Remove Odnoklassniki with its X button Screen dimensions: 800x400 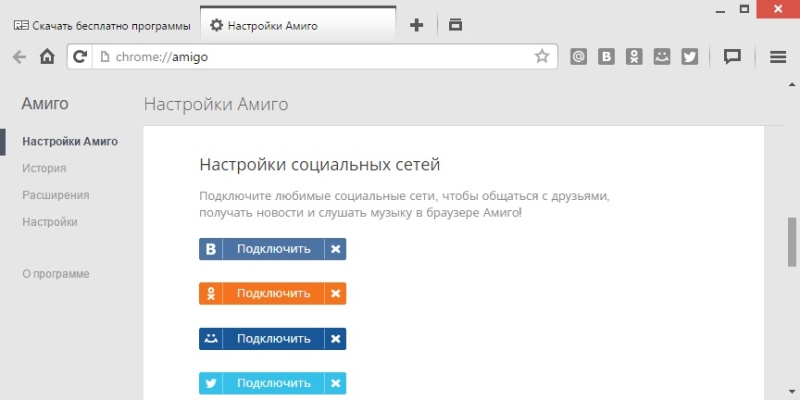335,293
